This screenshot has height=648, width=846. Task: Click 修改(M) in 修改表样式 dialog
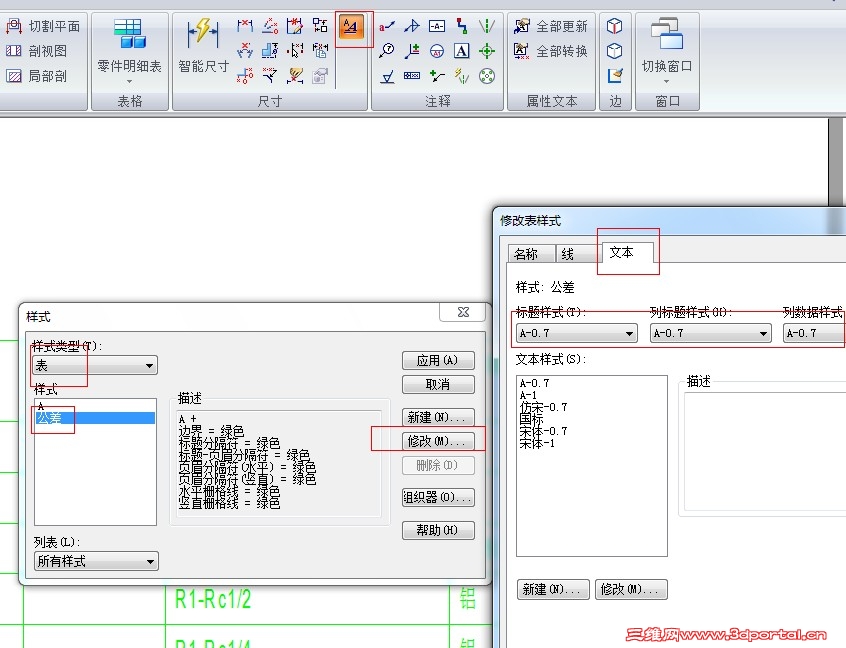pyautogui.click(x=631, y=589)
